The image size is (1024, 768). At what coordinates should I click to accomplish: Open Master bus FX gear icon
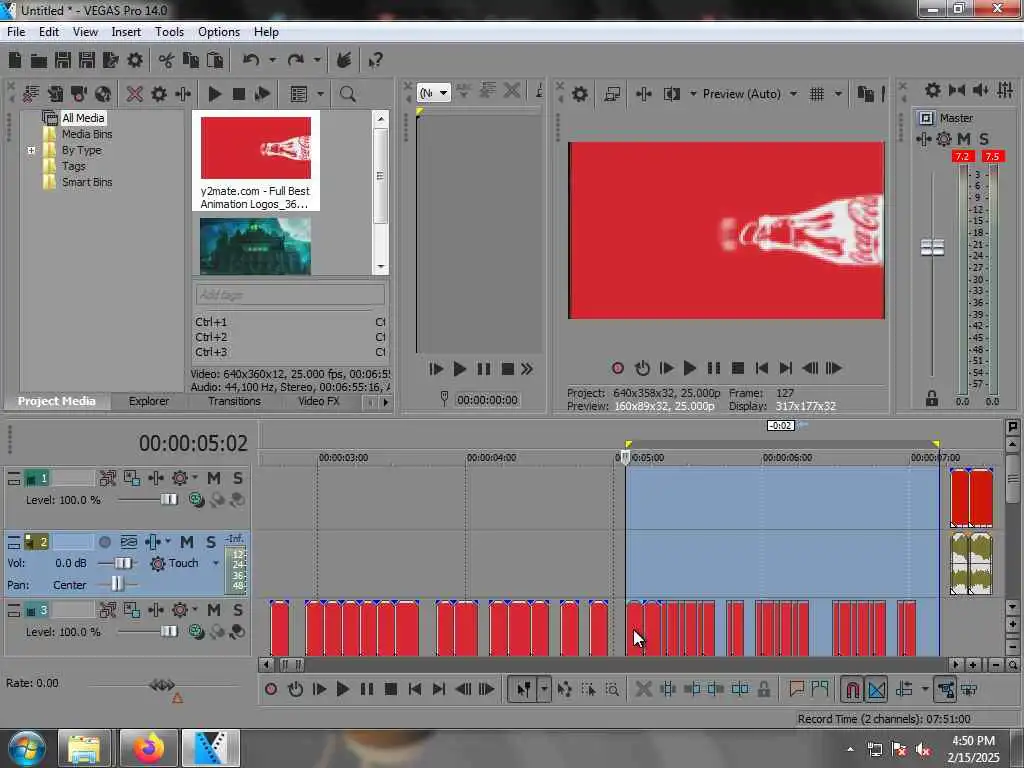[944, 138]
